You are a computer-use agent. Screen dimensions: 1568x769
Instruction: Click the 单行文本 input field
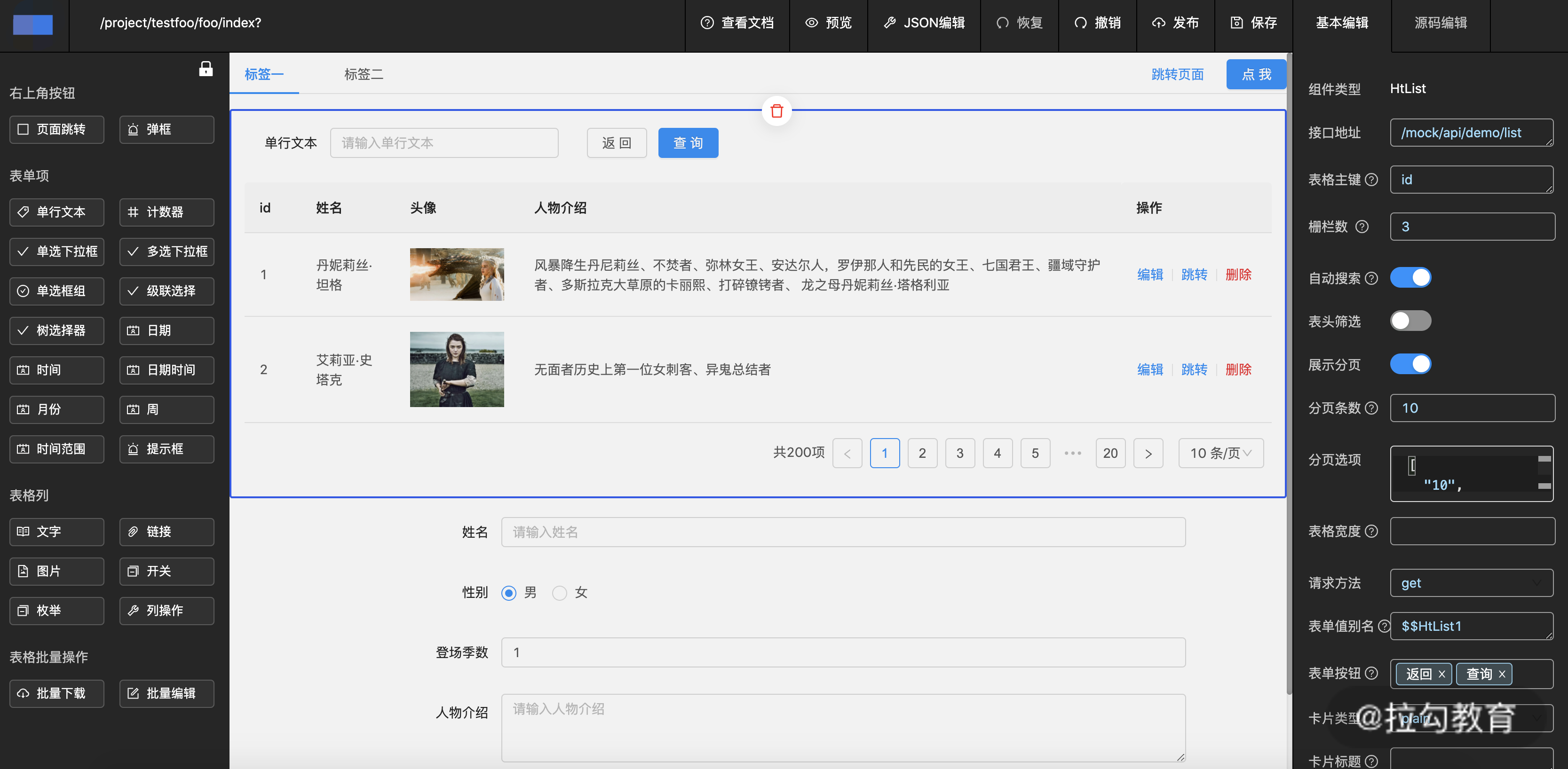pyautogui.click(x=444, y=143)
